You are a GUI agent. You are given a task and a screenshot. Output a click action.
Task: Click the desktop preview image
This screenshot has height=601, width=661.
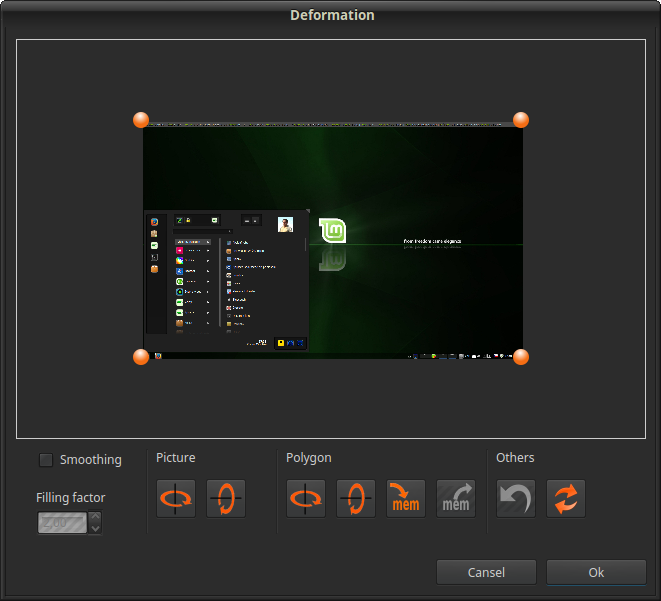coord(333,241)
